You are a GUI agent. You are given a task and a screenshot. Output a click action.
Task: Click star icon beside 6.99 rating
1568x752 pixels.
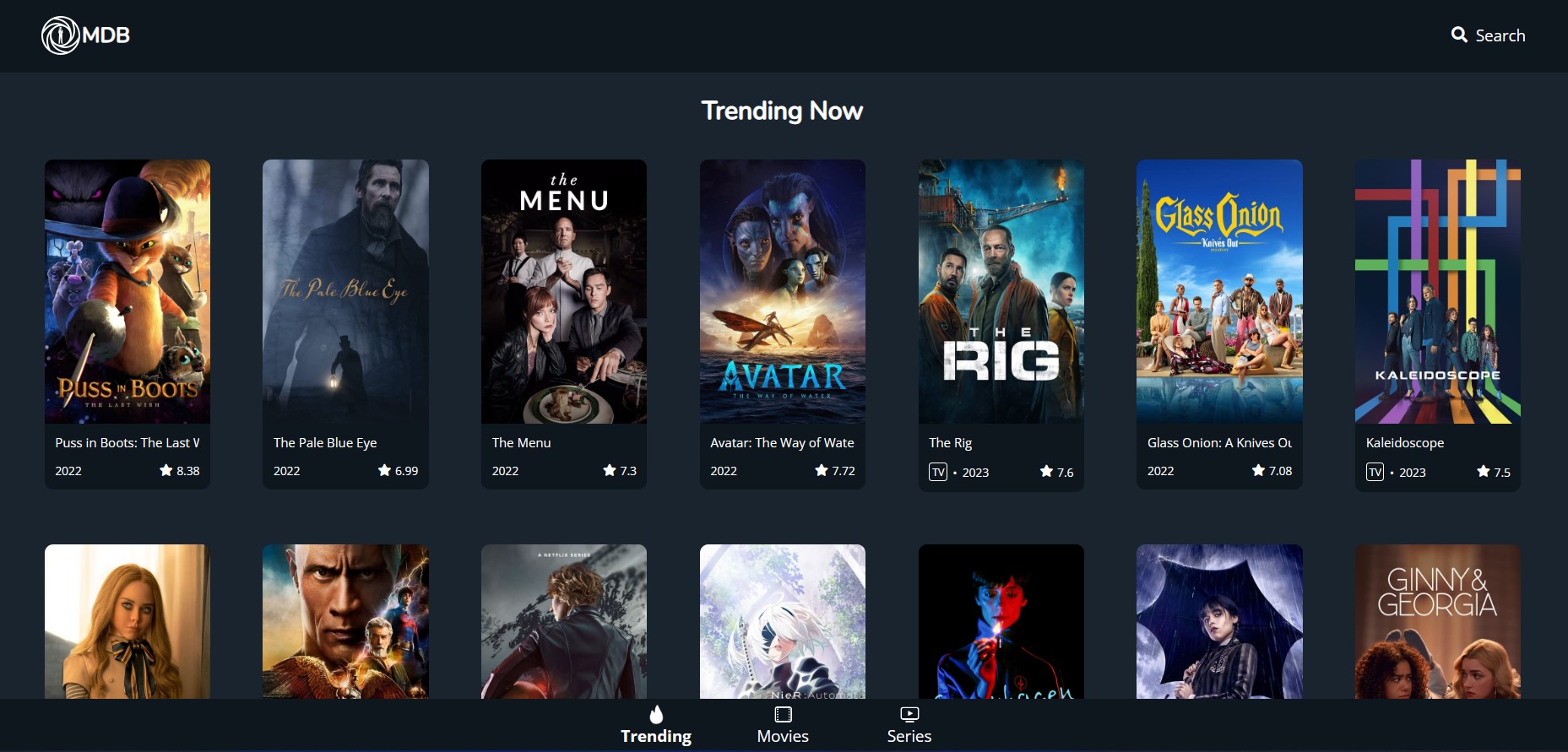pyautogui.click(x=385, y=470)
